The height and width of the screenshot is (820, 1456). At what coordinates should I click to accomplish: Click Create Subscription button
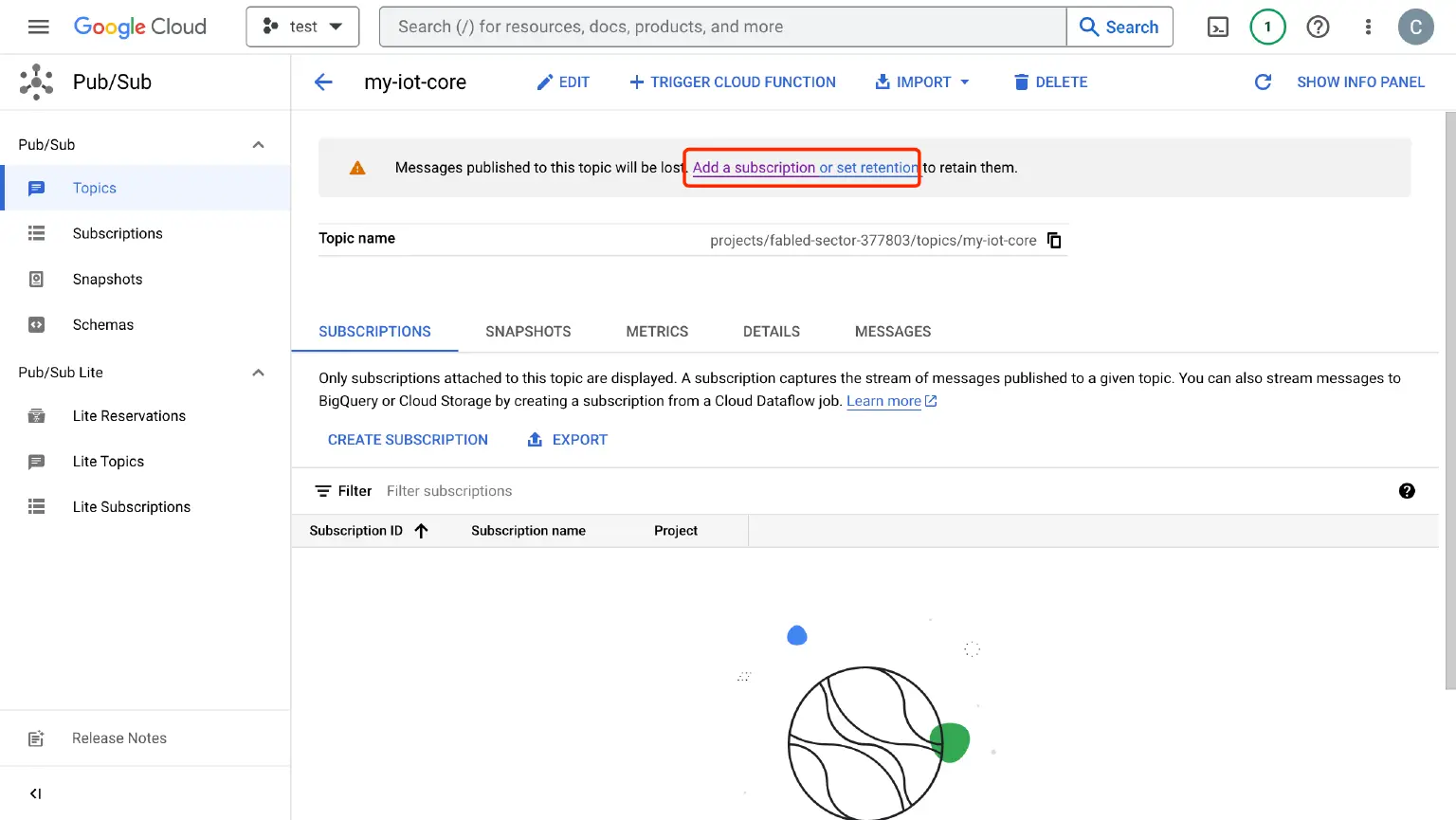[408, 440]
